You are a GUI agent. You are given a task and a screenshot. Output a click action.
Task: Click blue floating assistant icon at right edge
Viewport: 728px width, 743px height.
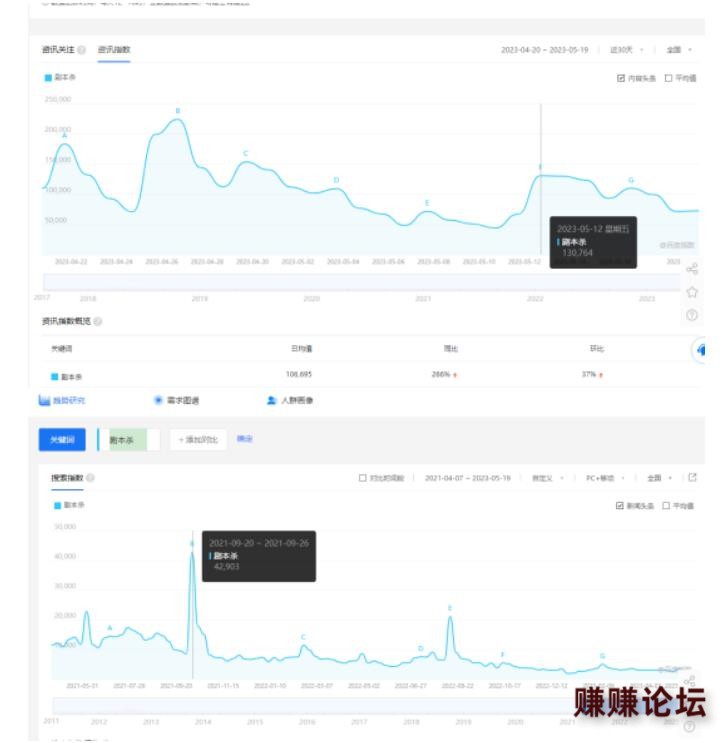700,350
